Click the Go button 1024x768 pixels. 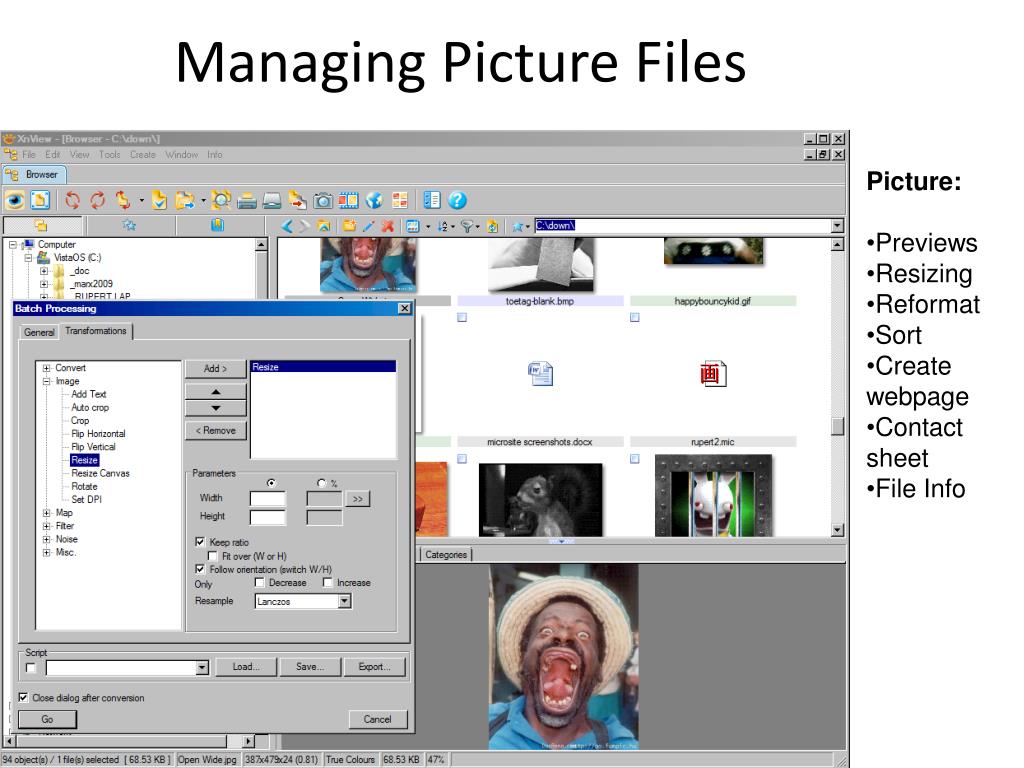click(47, 719)
